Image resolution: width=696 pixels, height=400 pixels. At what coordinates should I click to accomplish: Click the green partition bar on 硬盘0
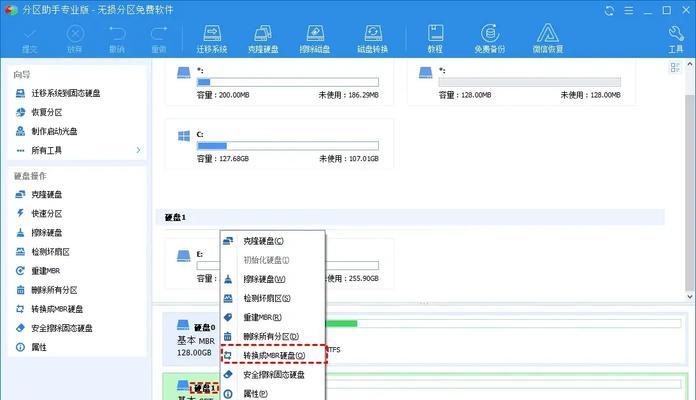(x=341, y=324)
